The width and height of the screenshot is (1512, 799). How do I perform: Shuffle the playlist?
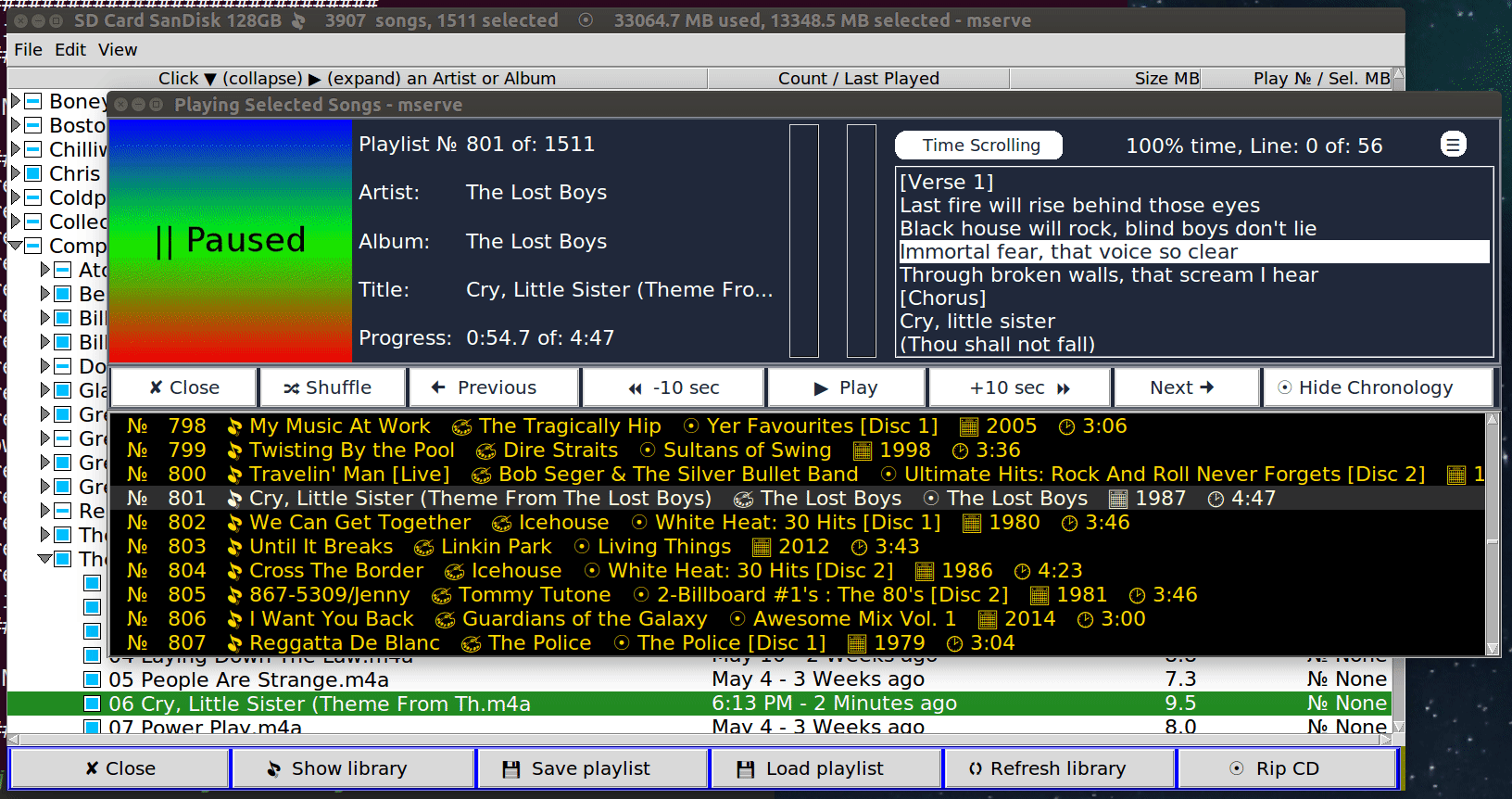332,387
